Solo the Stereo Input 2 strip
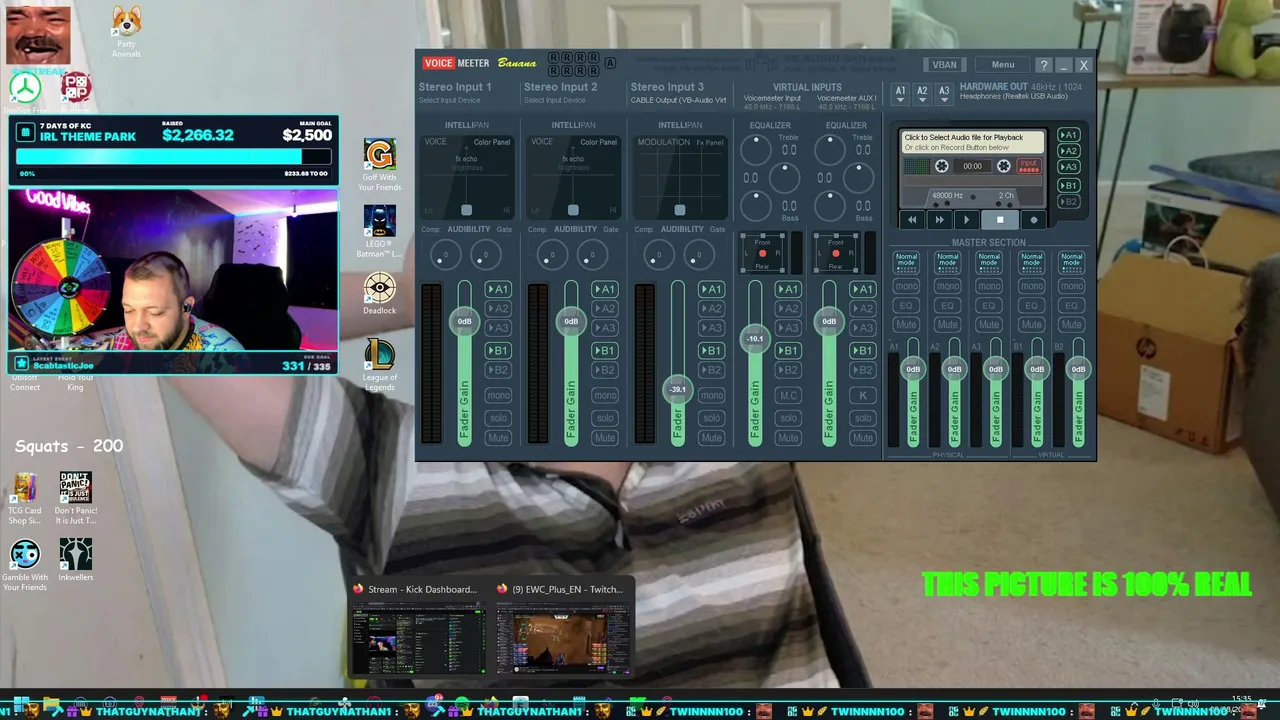 coord(604,418)
